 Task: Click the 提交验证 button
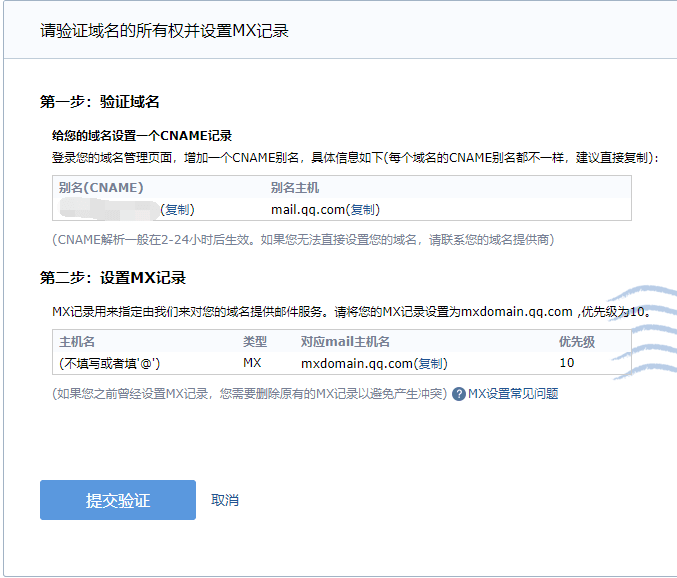coord(117,500)
